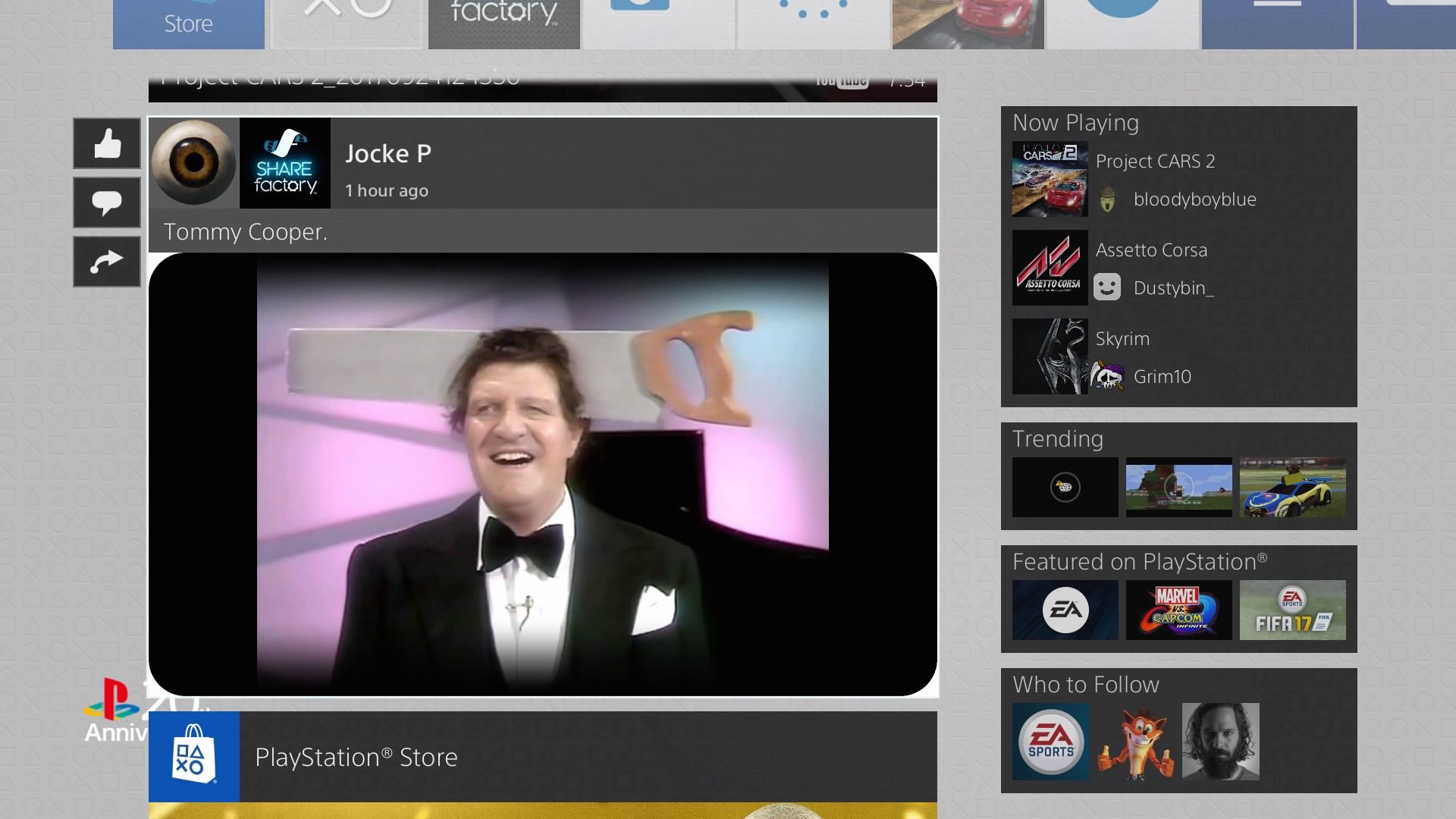
Task: View the Dustybin_ smiley avatar
Action: (1107, 287)
